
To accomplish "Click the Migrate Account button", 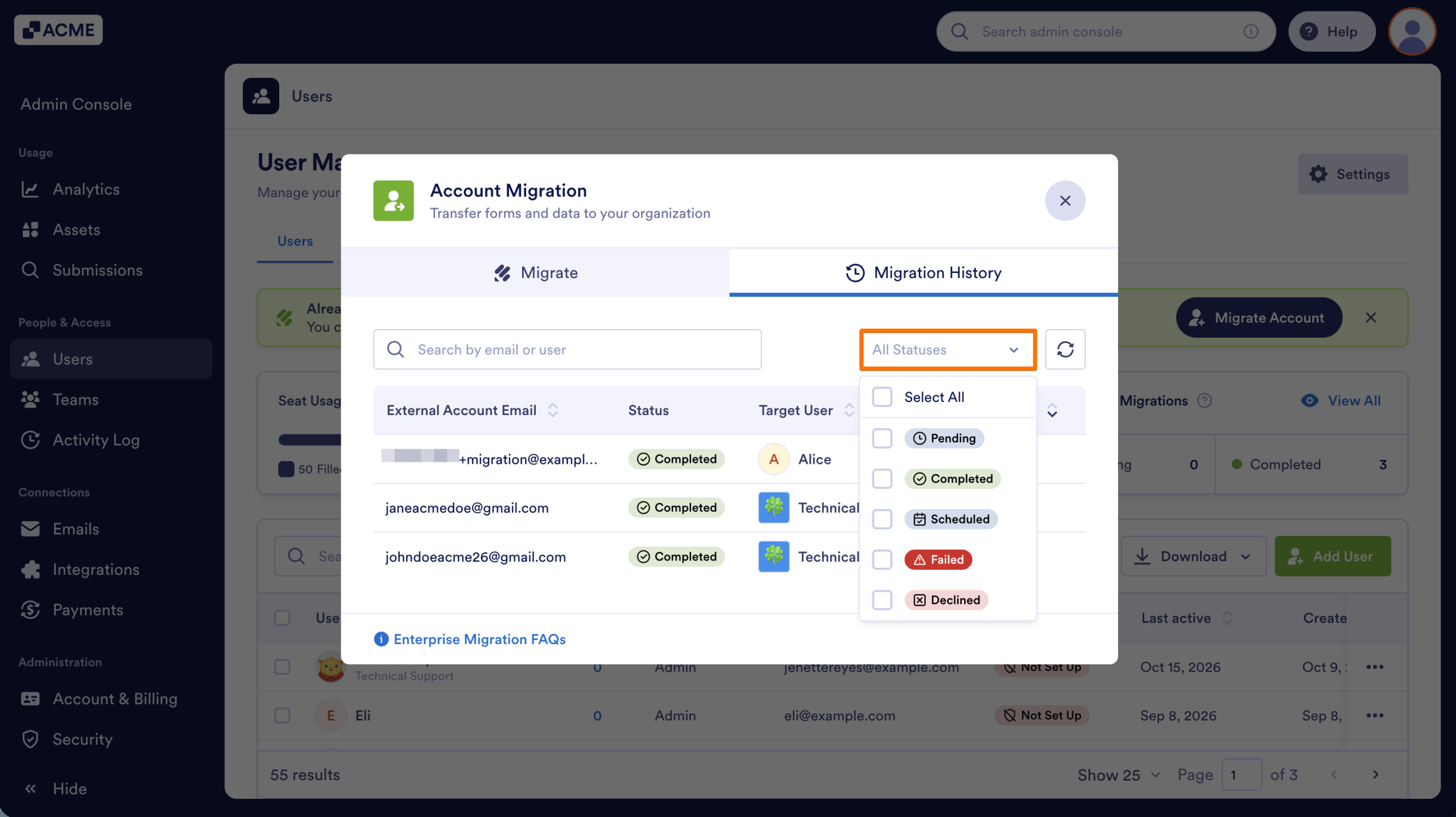I will 1259,318.
